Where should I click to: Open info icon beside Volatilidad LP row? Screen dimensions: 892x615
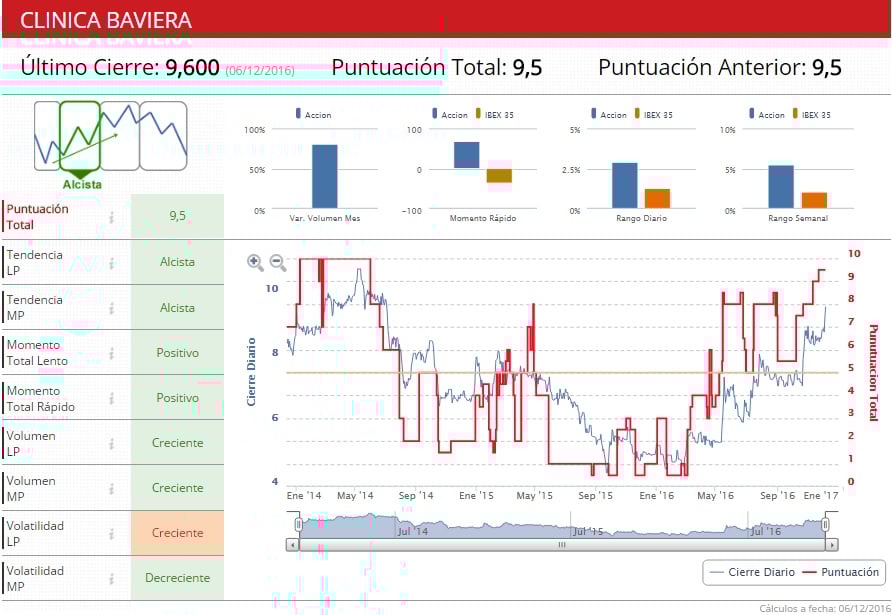pos(112,533)
